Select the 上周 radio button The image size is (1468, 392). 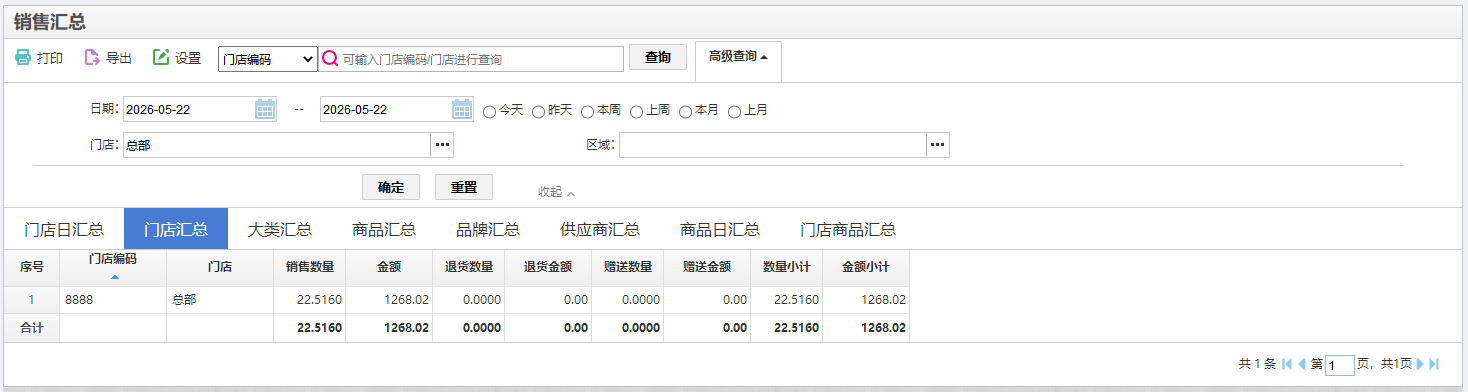(636, 111)
